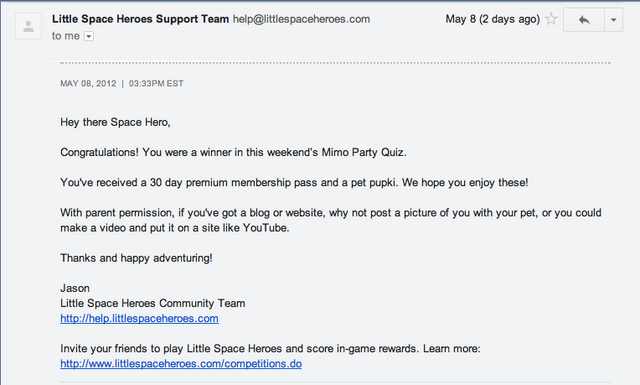
Task: Click the "Hey there Space Hero," greeting
Action: click(x=116, y=122)
